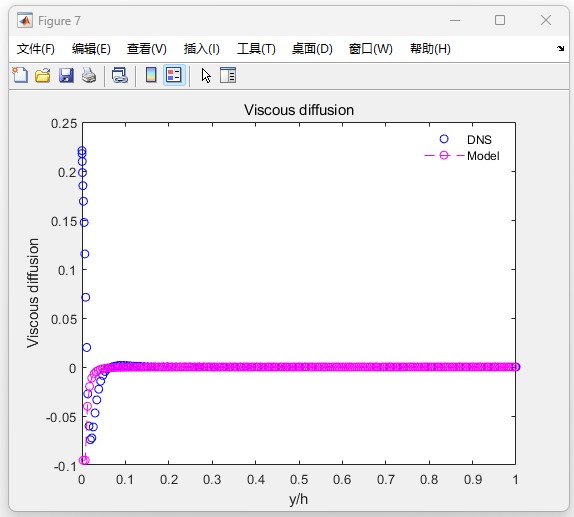Screen dimensions: 574x517
Task: Click the Link Plot toolbar icon
Action: point(120,75)
